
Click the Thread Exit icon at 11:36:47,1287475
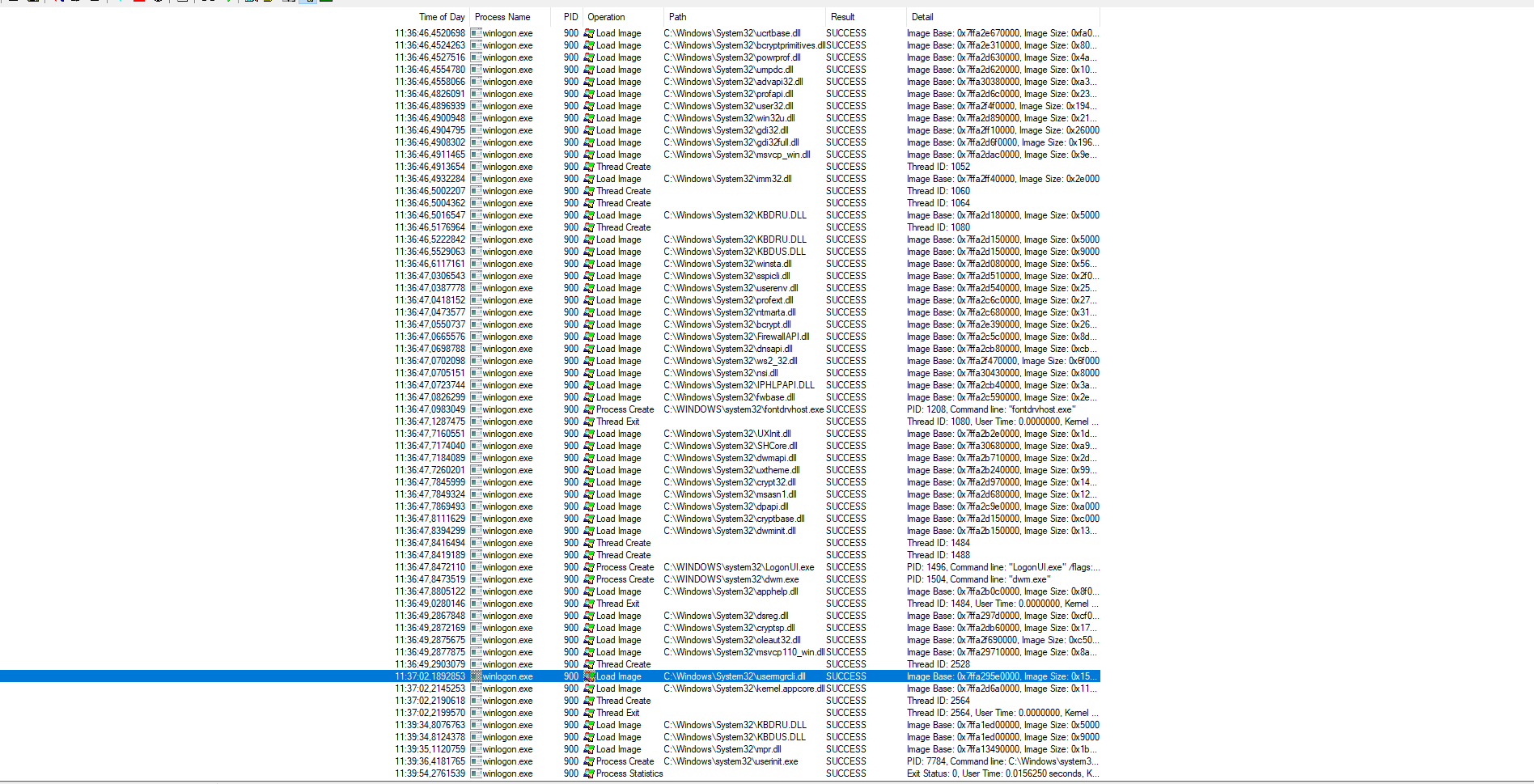pos(589,422)
